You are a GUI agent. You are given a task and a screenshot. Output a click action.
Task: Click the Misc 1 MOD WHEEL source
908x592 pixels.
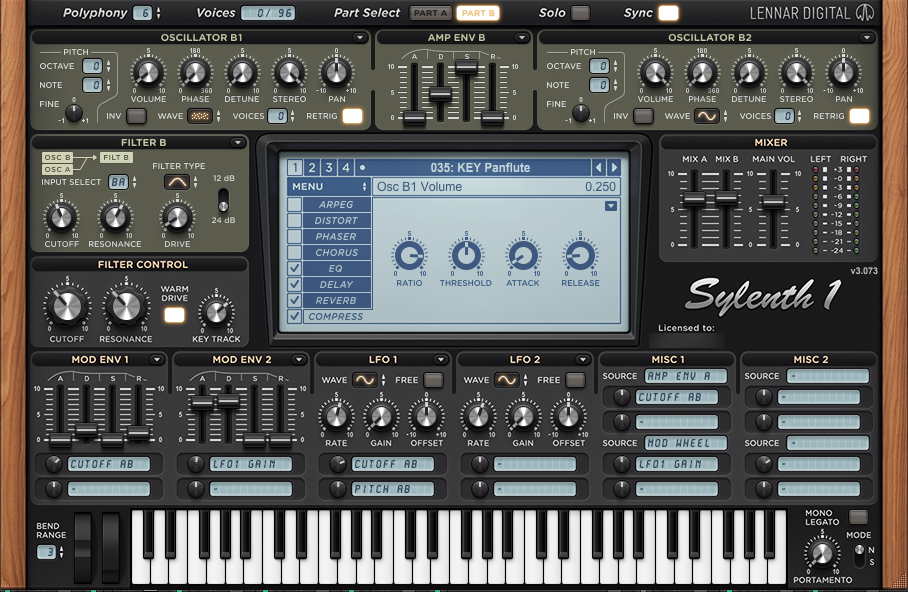pyautogui.click(x=686, y=443)
